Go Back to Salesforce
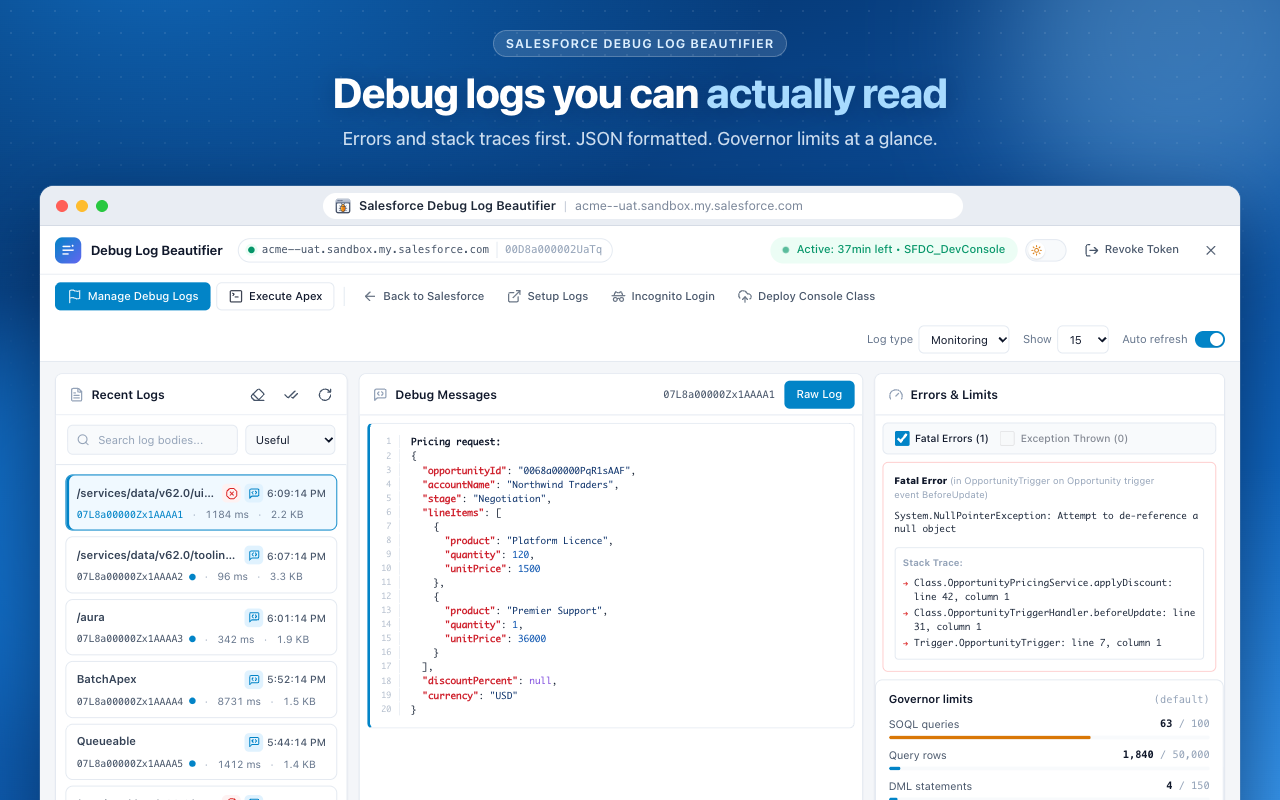The image size is (1280, 800). (x=424, y=296)
